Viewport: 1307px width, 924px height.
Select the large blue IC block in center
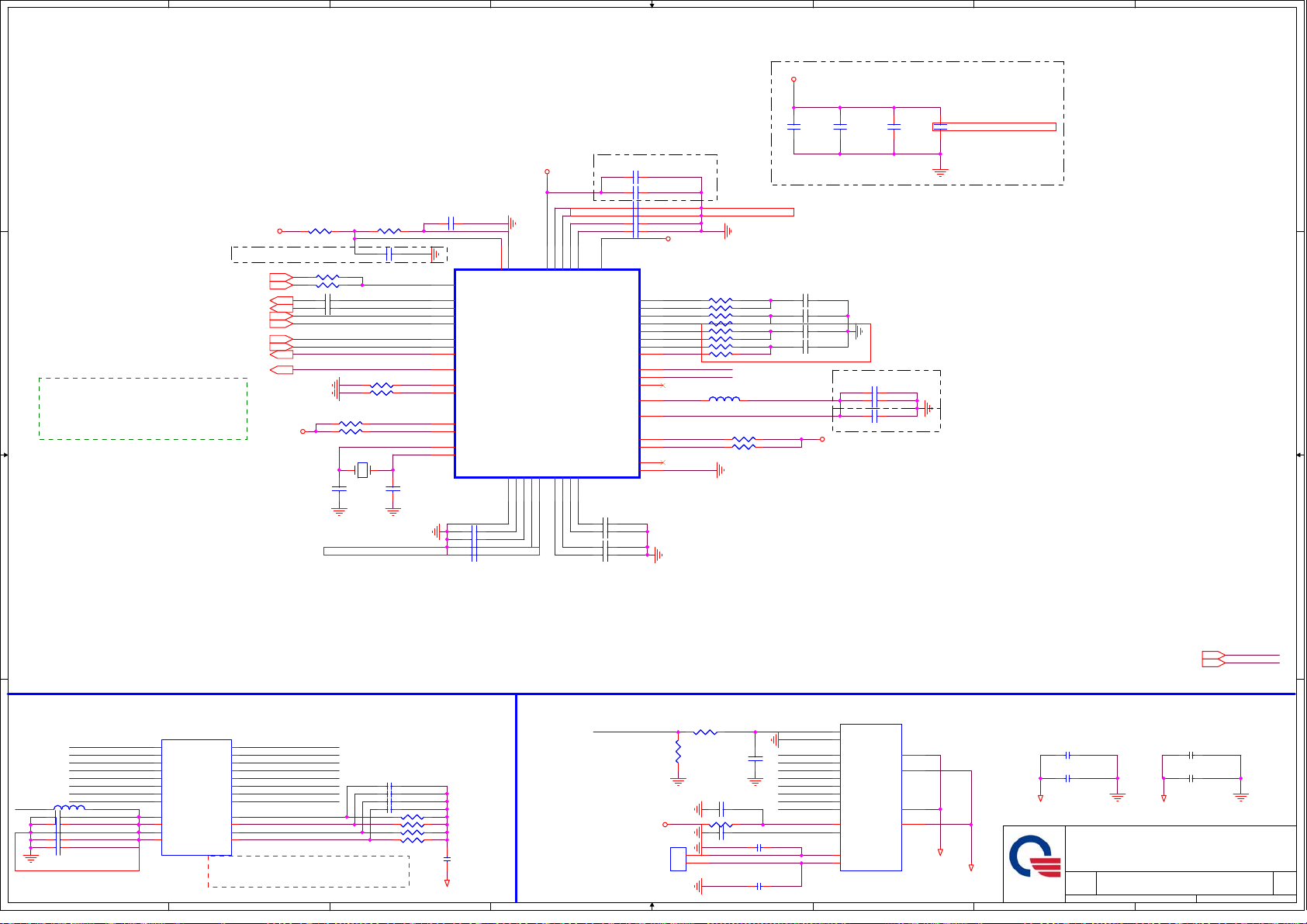[x=547, y=373]
